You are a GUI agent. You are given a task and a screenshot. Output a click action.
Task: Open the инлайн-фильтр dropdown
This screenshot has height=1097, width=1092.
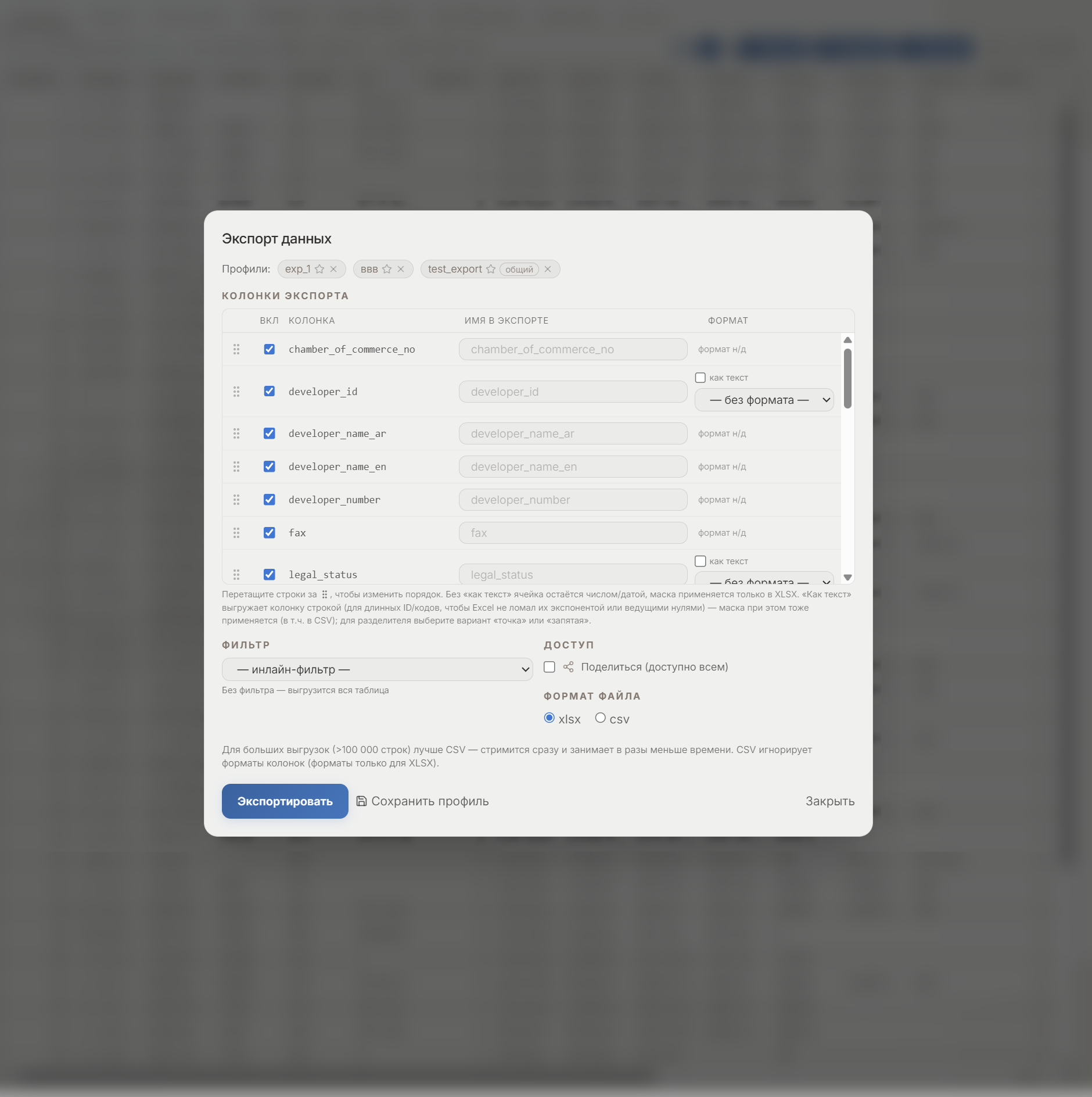378,669
